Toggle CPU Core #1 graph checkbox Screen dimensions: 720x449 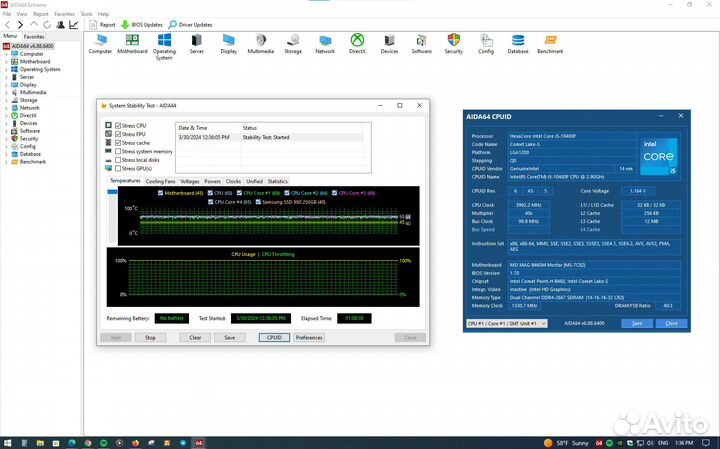coord(239,193)
